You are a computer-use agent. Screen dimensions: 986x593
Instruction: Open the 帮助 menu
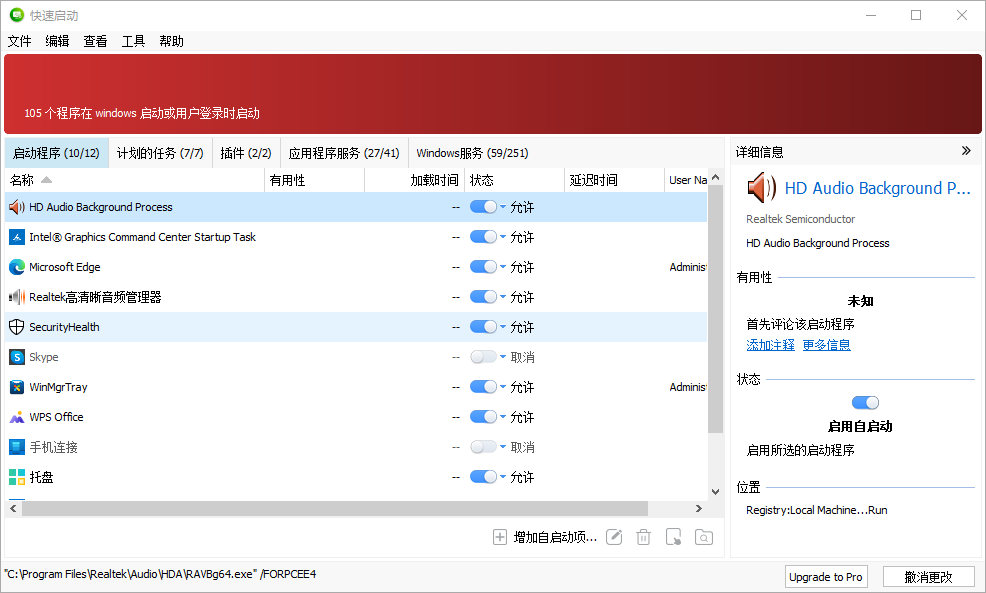[x=171, y=42]
